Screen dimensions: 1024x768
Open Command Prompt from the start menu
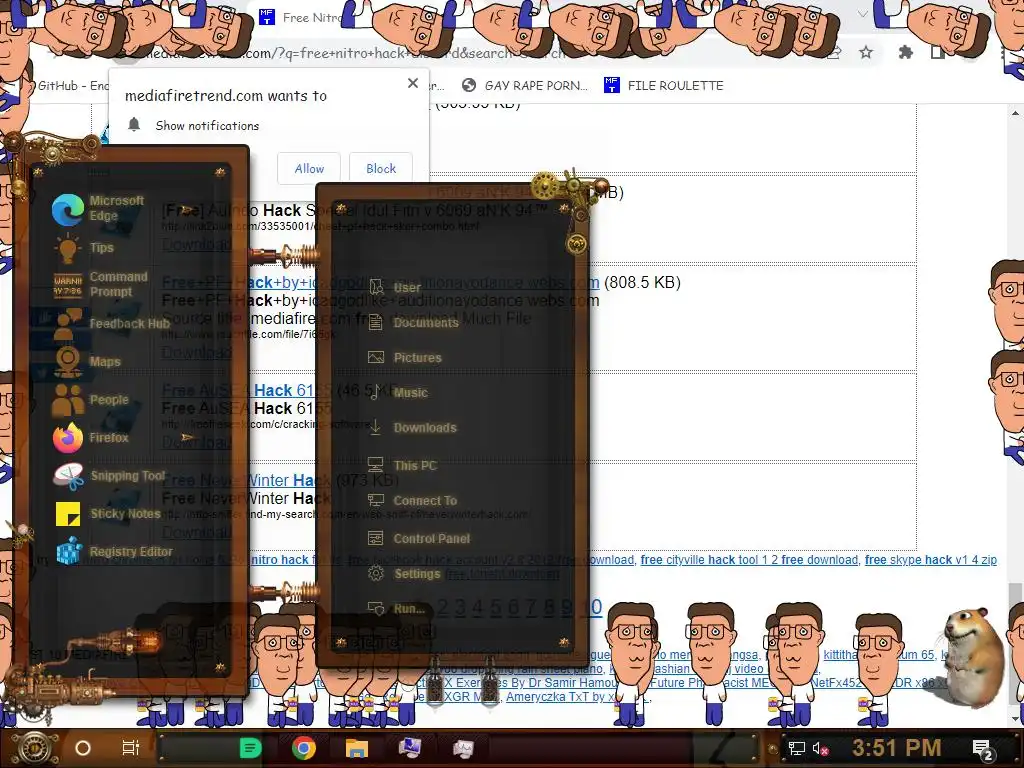point(100,285)
